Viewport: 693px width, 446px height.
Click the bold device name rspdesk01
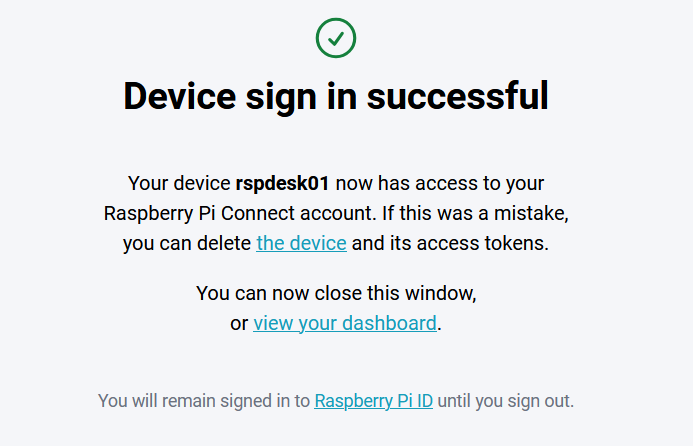pyautogui.click(x=282, y=184)
